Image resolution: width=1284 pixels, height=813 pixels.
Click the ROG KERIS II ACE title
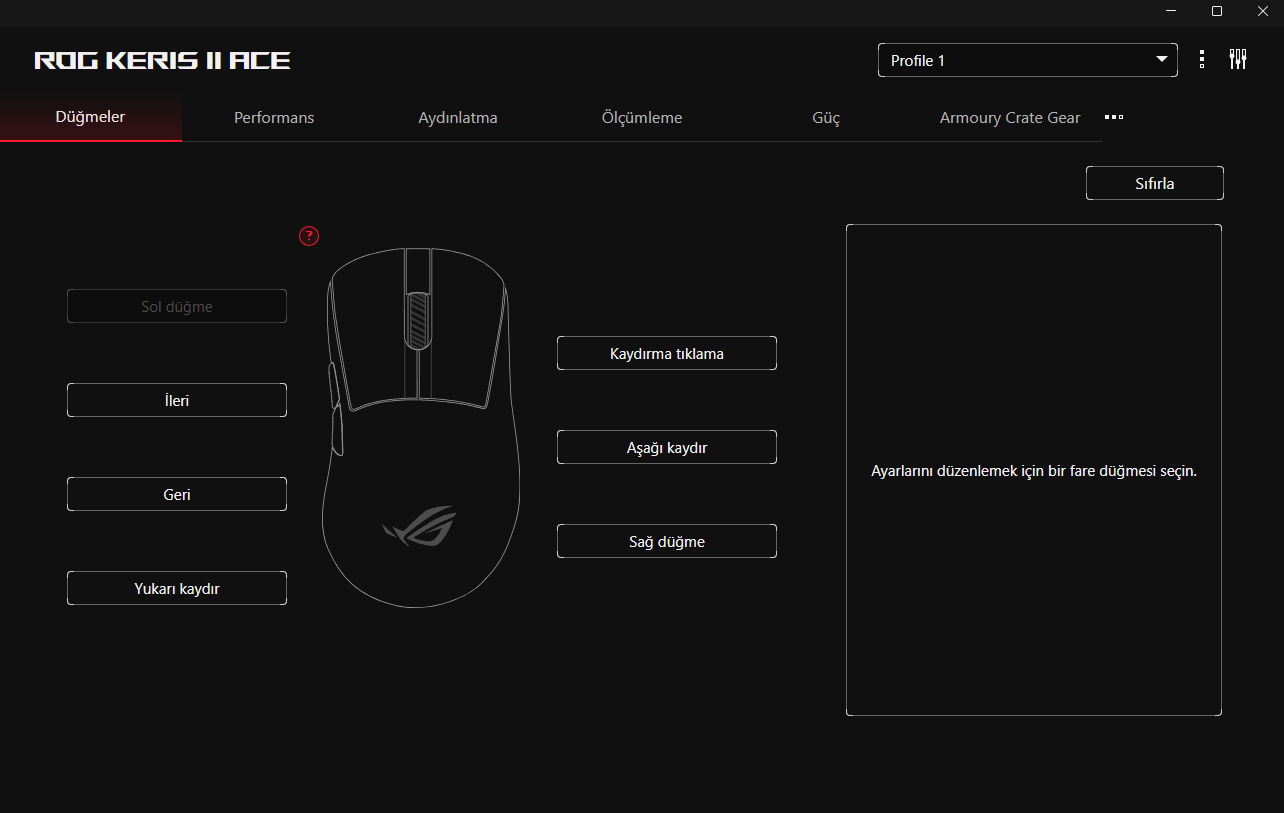click(163, 61)
